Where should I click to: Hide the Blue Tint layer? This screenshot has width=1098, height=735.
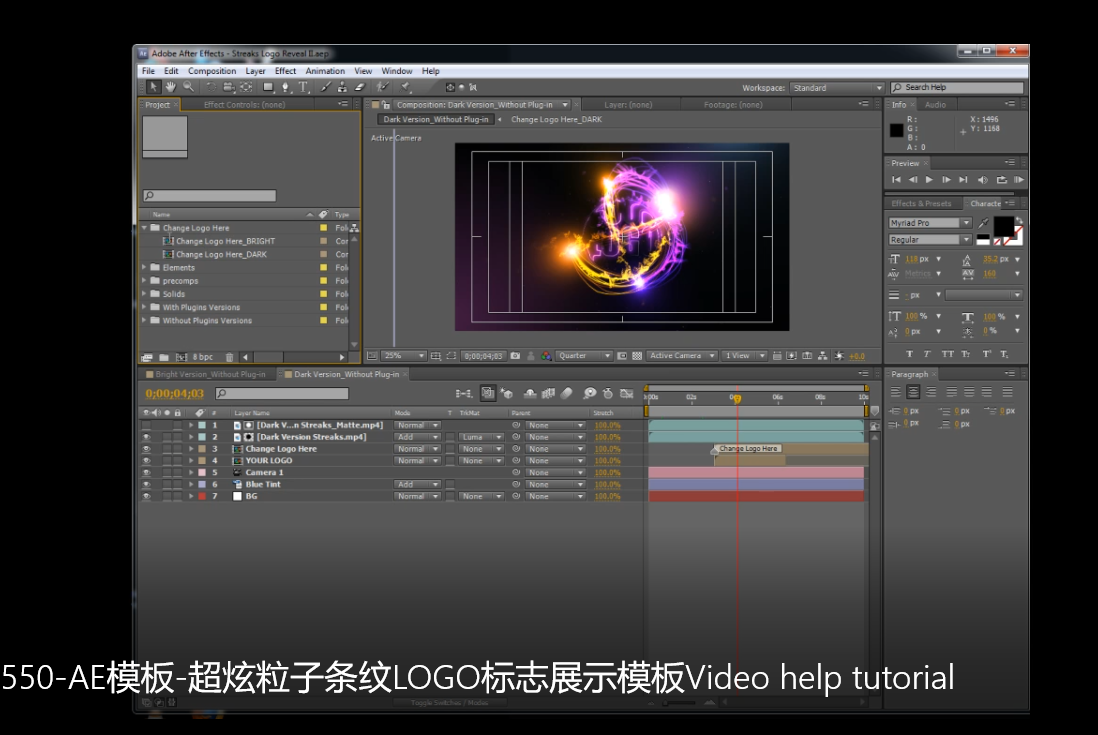(146, 484)
